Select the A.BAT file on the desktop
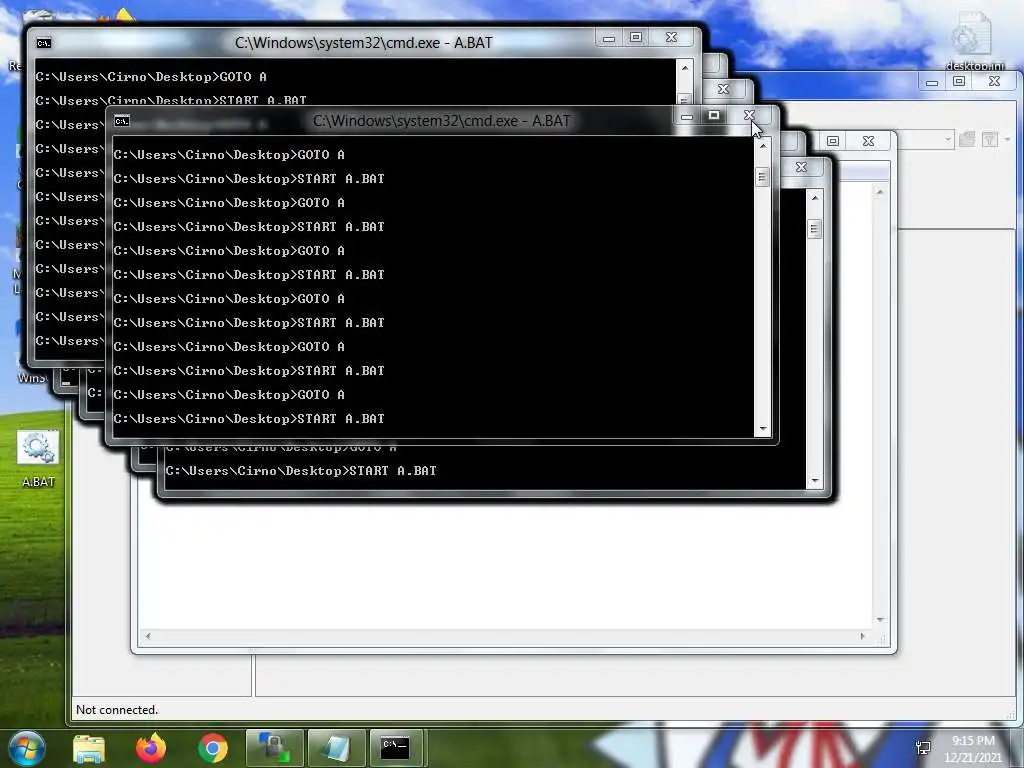The width and height of the screenshot is (1024, 768). [38, 458]
